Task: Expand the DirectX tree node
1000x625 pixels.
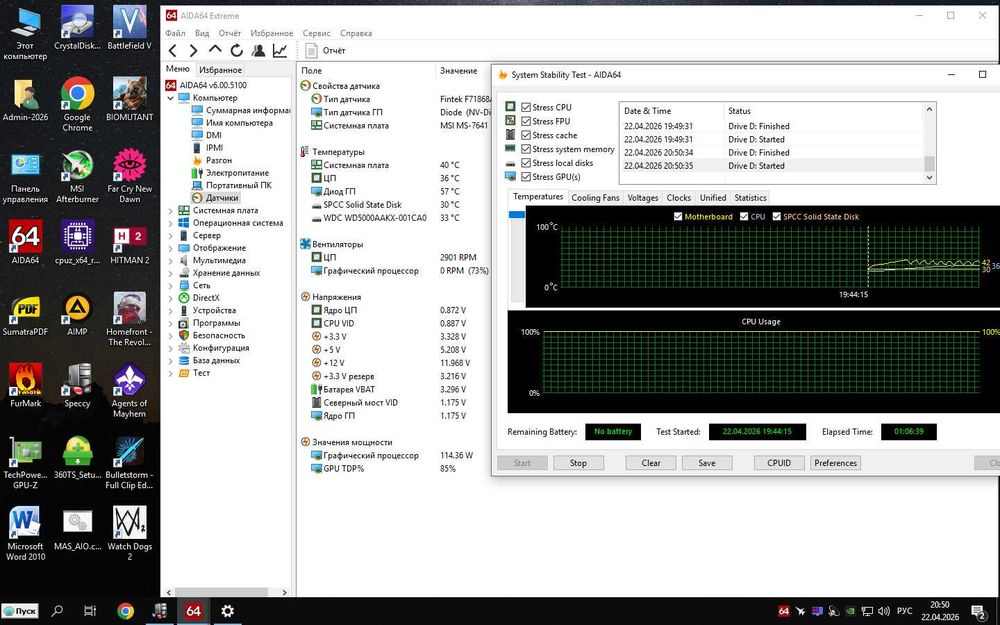Action: [x=170, y=298]
